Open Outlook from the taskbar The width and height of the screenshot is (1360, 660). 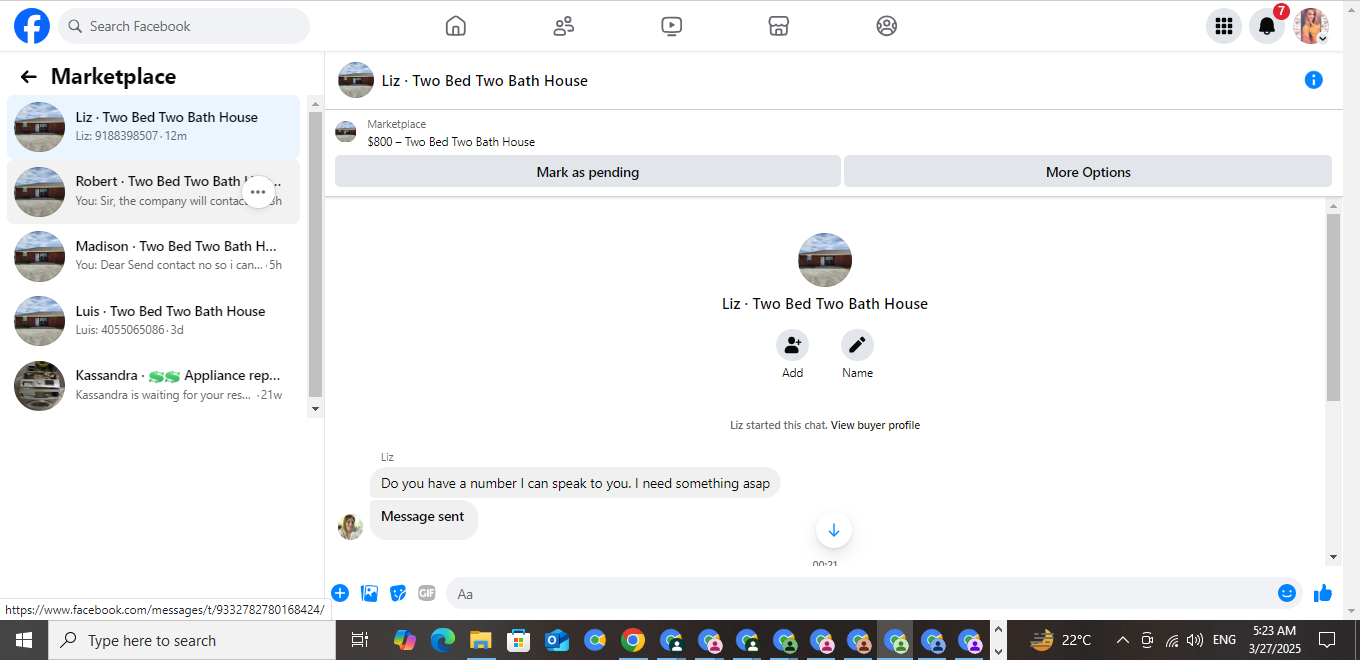click(556, 640)
